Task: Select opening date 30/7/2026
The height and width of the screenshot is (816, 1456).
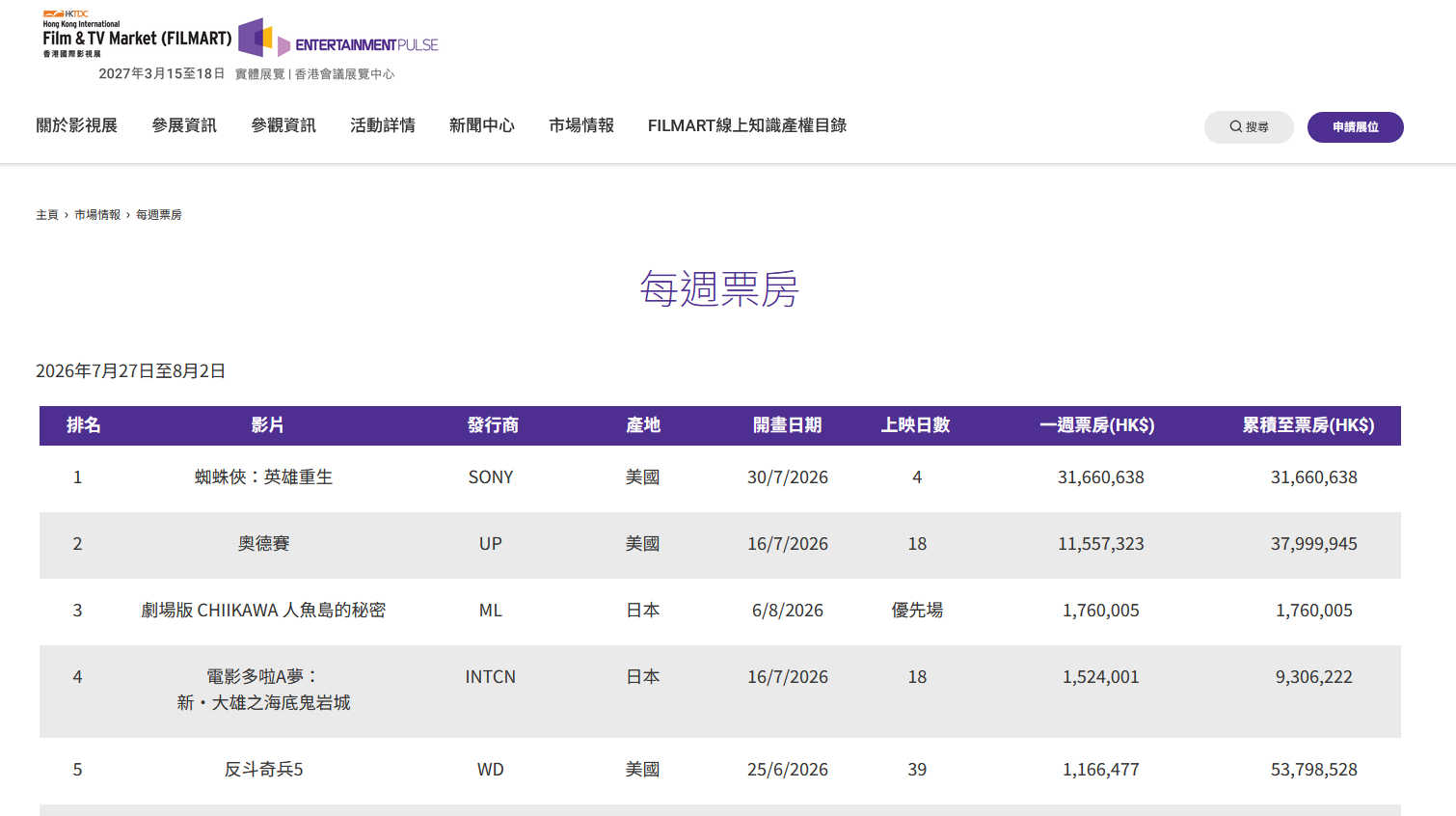Action: (x=788, y=477)
